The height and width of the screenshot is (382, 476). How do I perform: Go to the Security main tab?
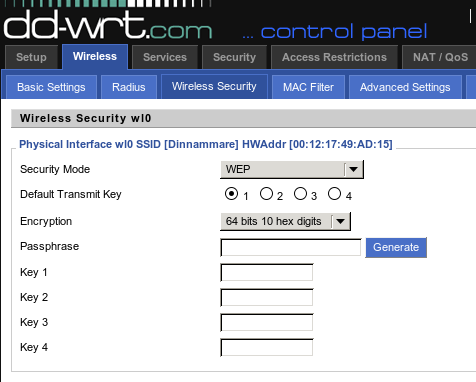coord(234,57)
